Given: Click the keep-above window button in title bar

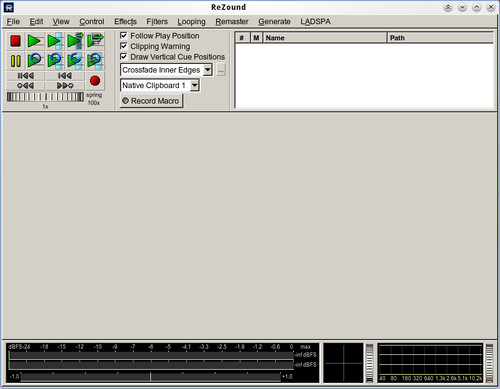Looking at the screenshot, I should point(448,7).
